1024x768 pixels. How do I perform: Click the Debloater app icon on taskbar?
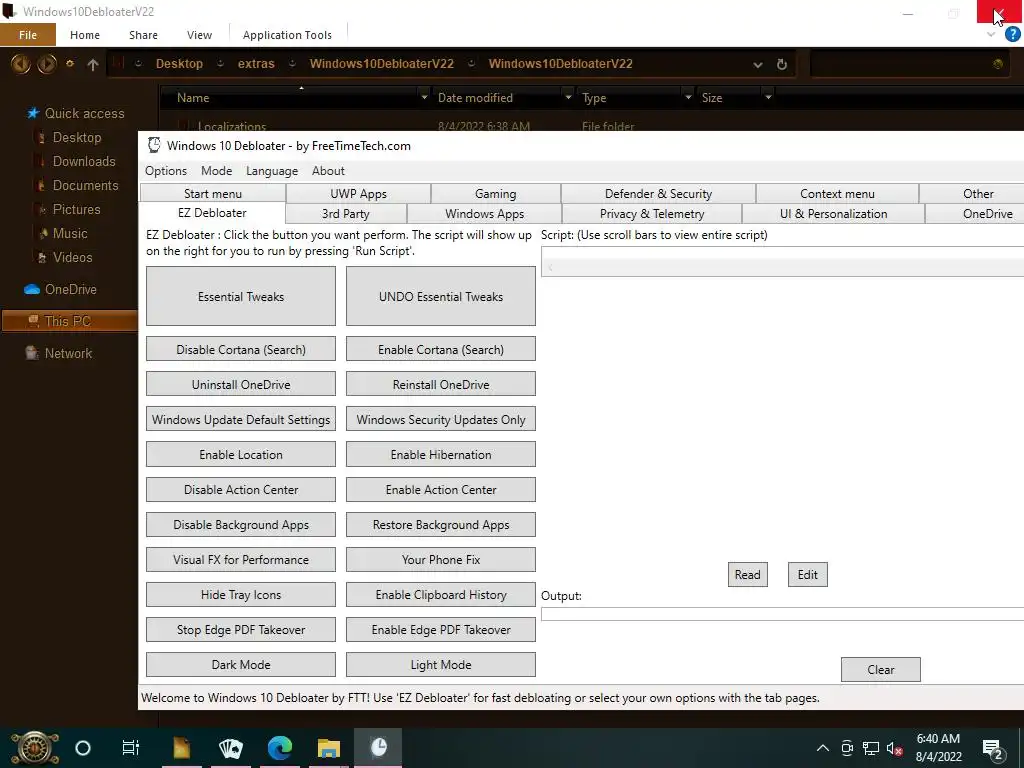coord(378,747)
